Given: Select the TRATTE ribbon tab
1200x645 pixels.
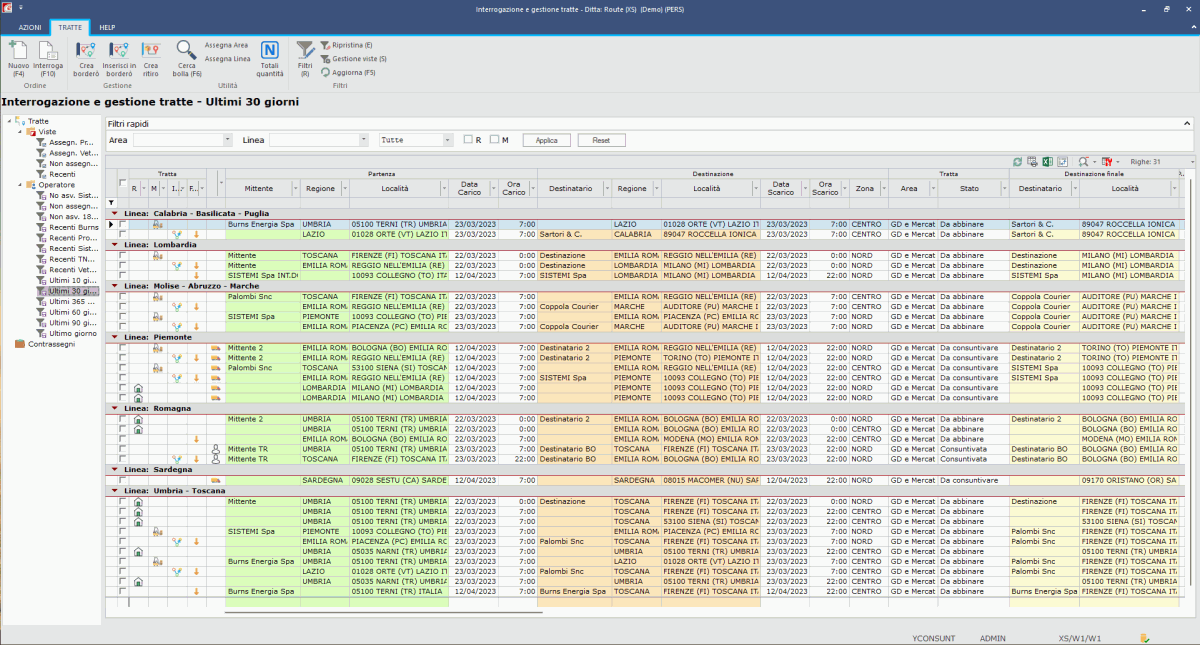Looking at the screenshot, I should 70,28.
